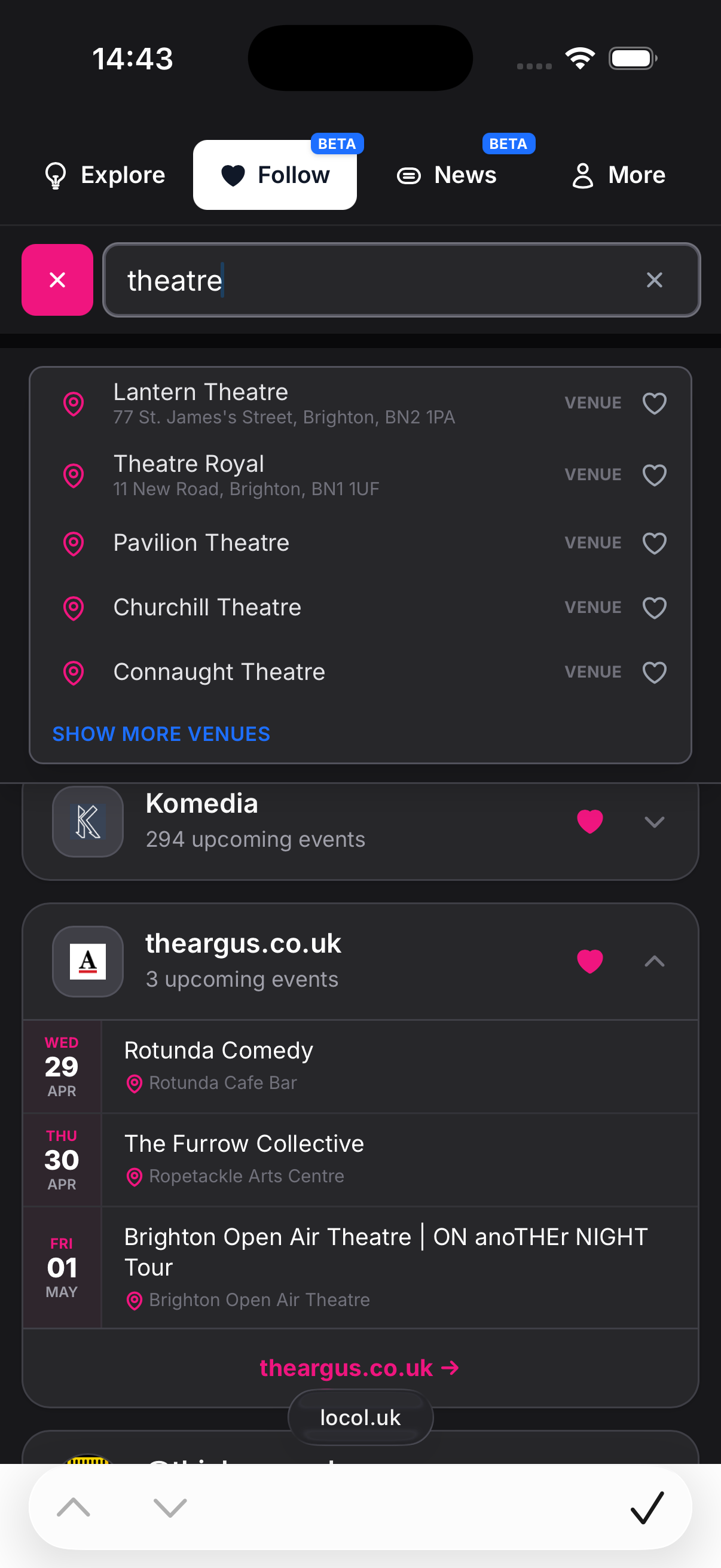
Task: Go to previous field with keyboard up arrow
Action: pyautogui.click(x=74, y=1507)
